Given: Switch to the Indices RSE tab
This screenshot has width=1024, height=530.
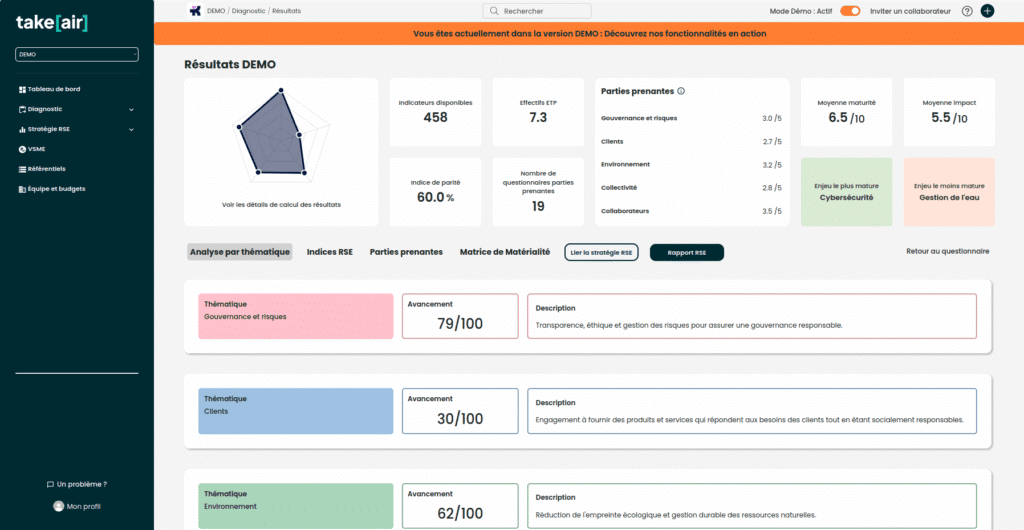Looking at the screenshot, I should coord(329,252).
